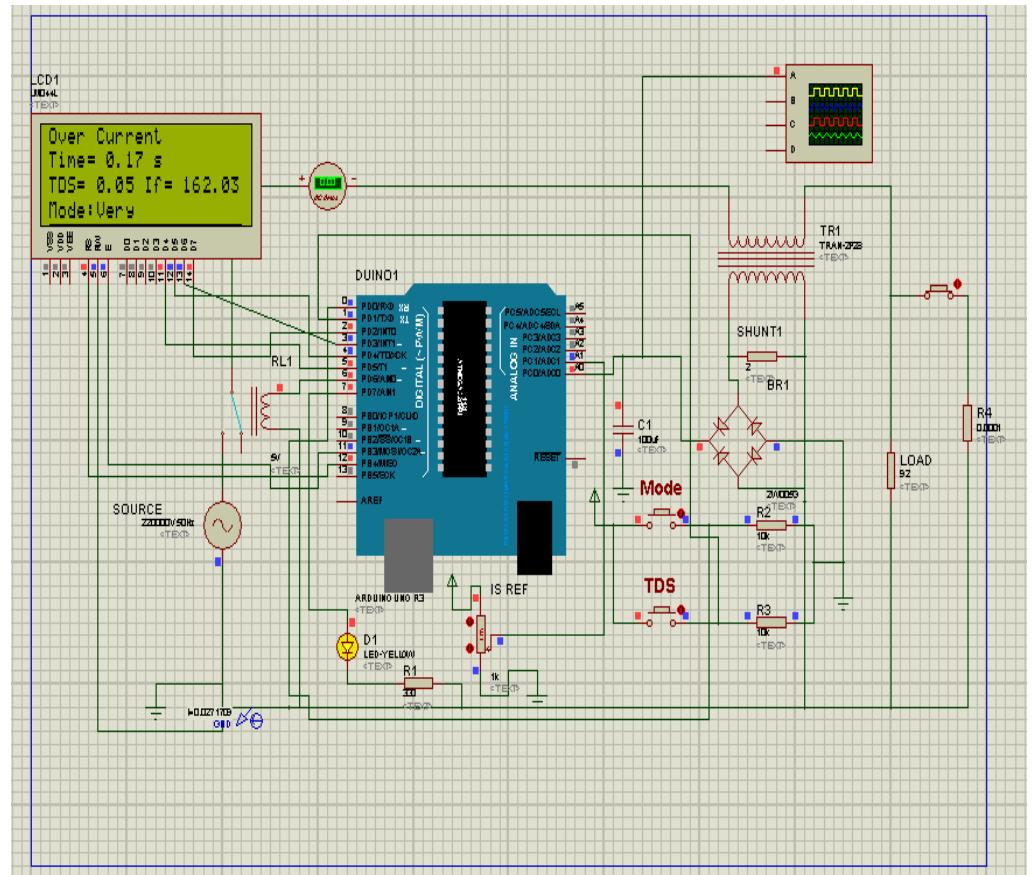Click the ground symbol below SOURCE
Viewport: 1032px width, 875px height.
156,712
